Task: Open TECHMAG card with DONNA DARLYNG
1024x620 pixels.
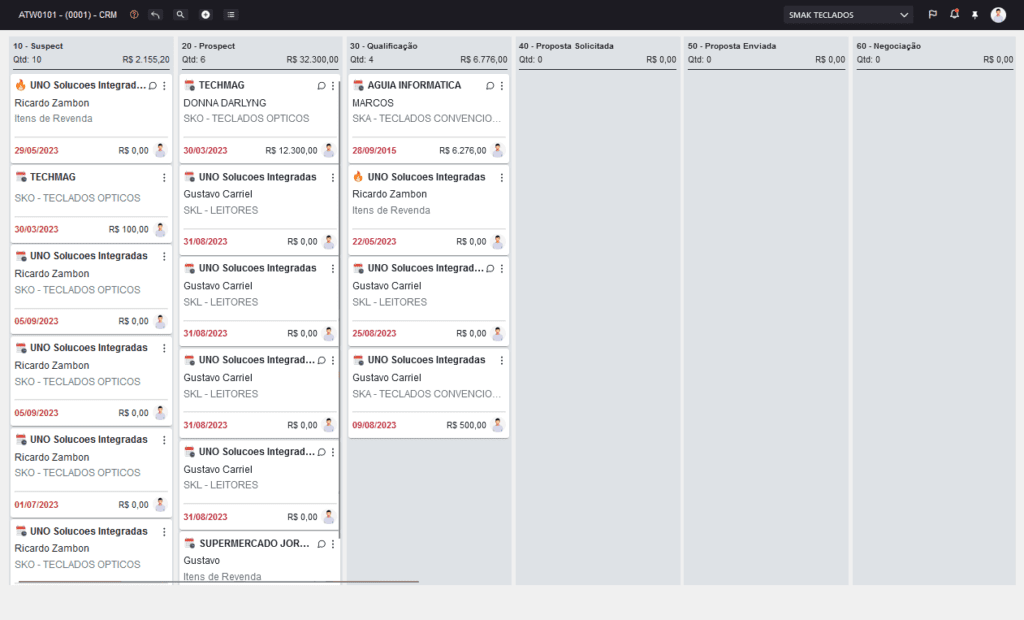Action: [x=221, y=86]
